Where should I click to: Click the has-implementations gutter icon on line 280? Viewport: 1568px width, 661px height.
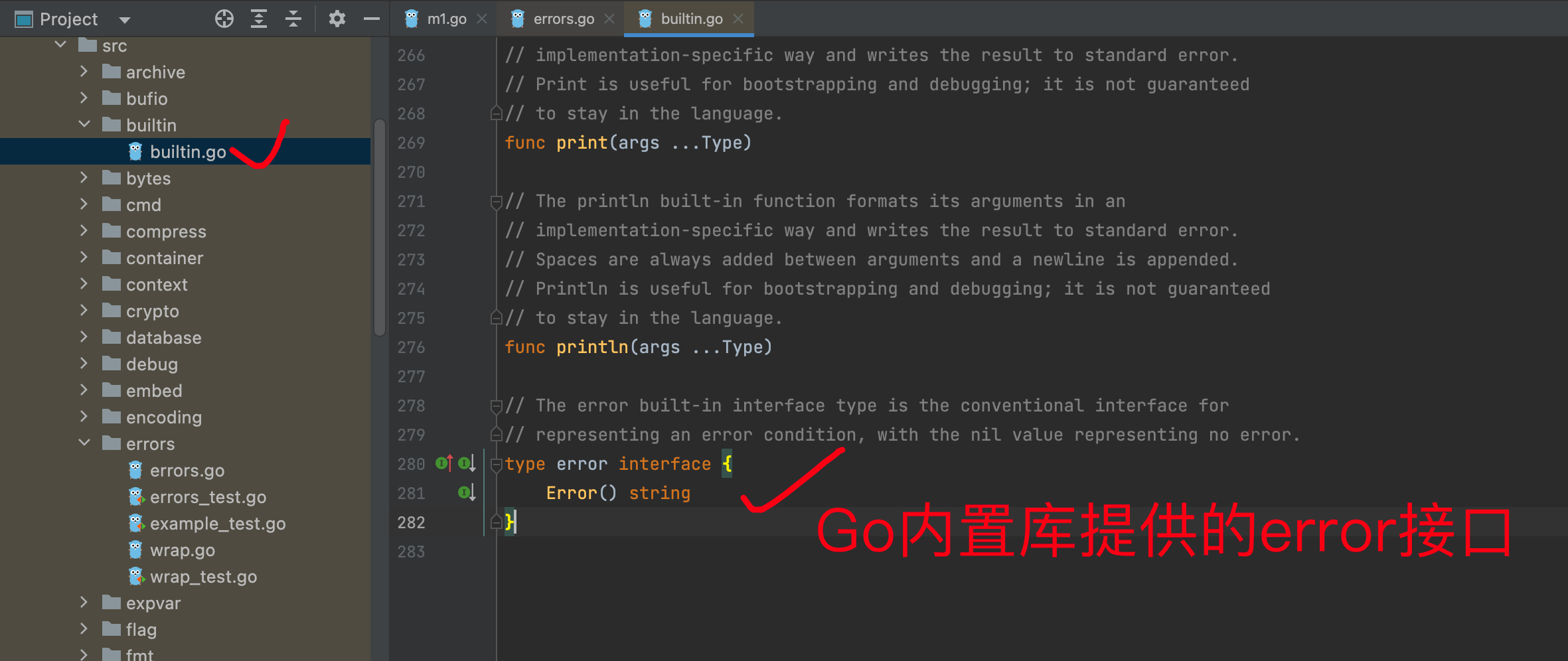click(x=467, y=463)
